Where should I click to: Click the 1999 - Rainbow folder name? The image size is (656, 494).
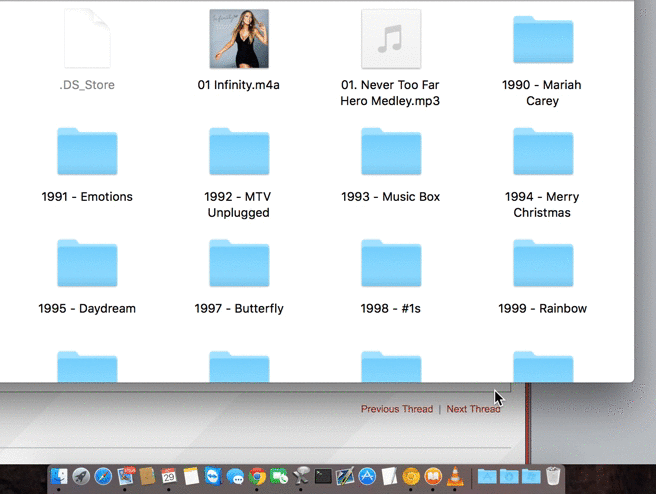tap(542, 309)
